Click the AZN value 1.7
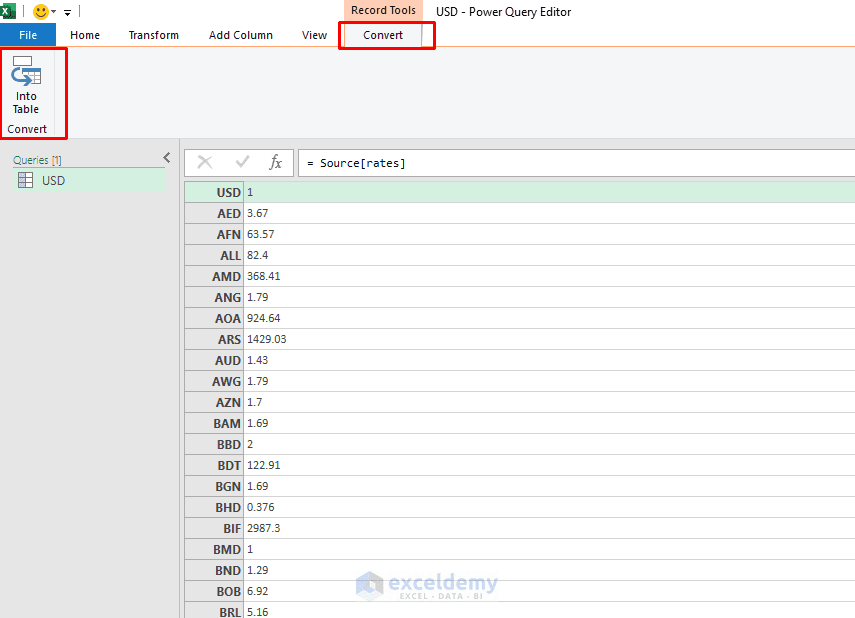The width and height of the screenshot is (855, 618). (255, 402)
